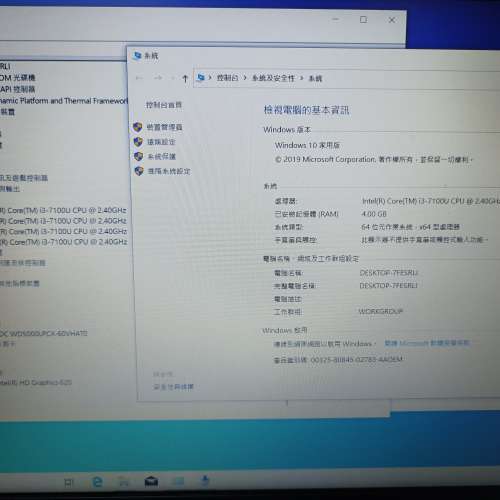Open 控制台首頁 link in sidebar
The height and width of the screenshot is (500, 500).
[x=164, y=105]
